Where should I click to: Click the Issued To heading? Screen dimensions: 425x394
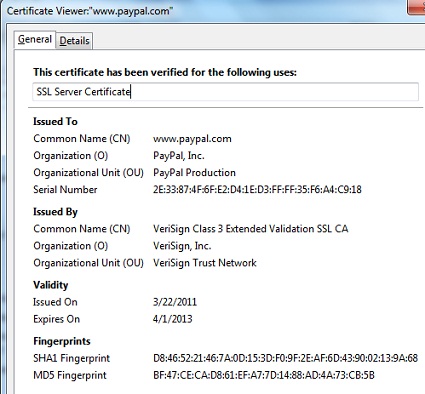coord(55,122)
